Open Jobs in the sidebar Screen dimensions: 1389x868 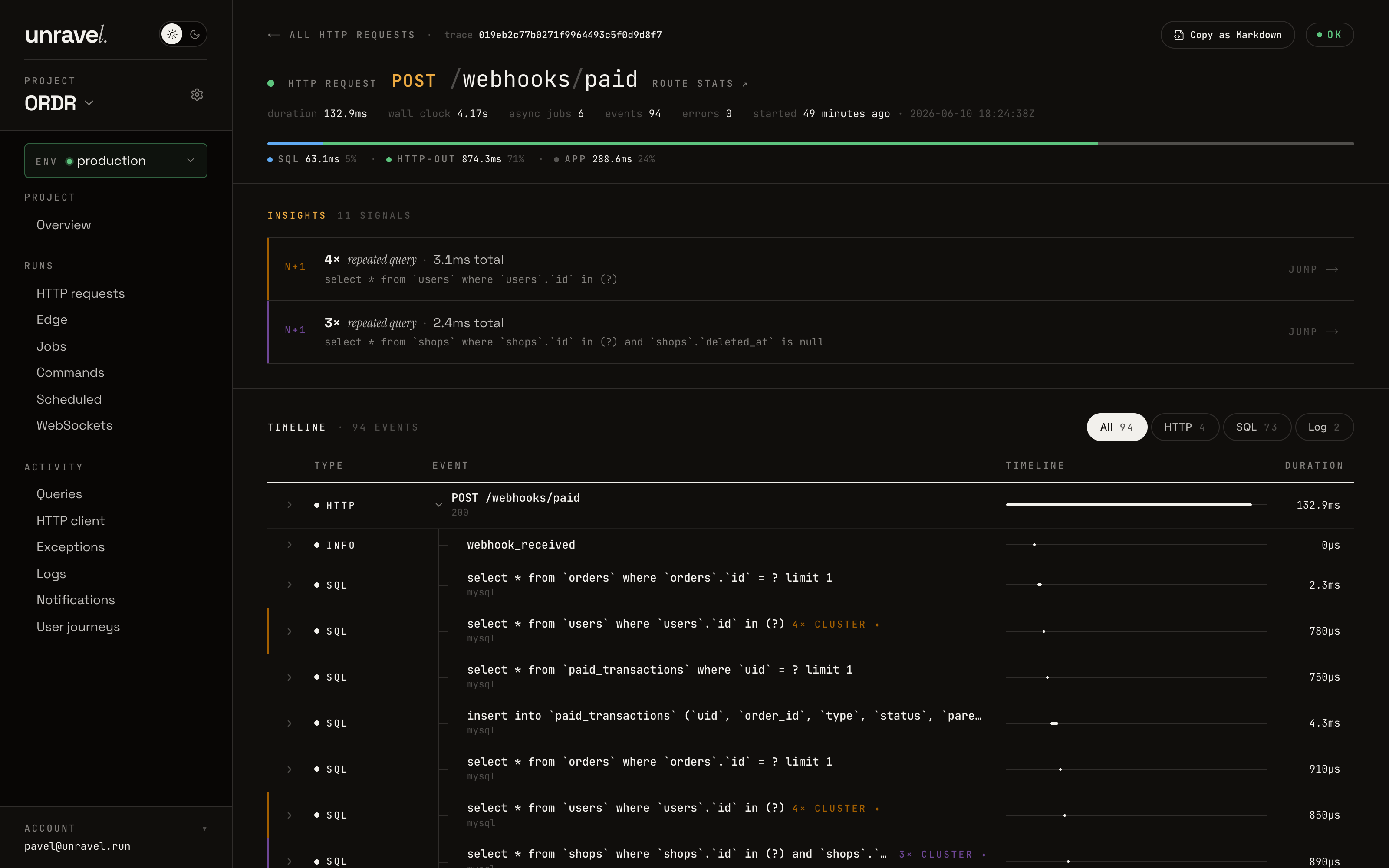51,346
